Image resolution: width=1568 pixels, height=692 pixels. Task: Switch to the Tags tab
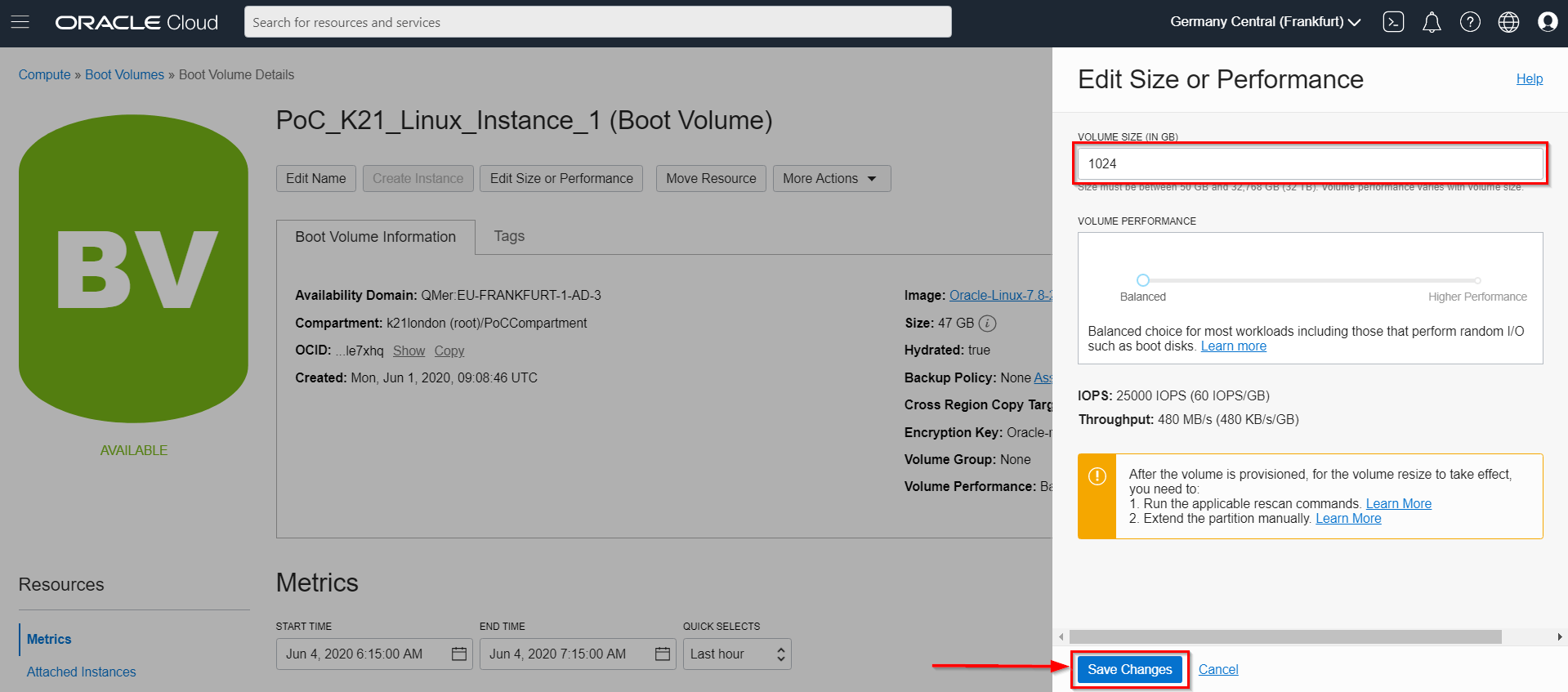(509, 236)
